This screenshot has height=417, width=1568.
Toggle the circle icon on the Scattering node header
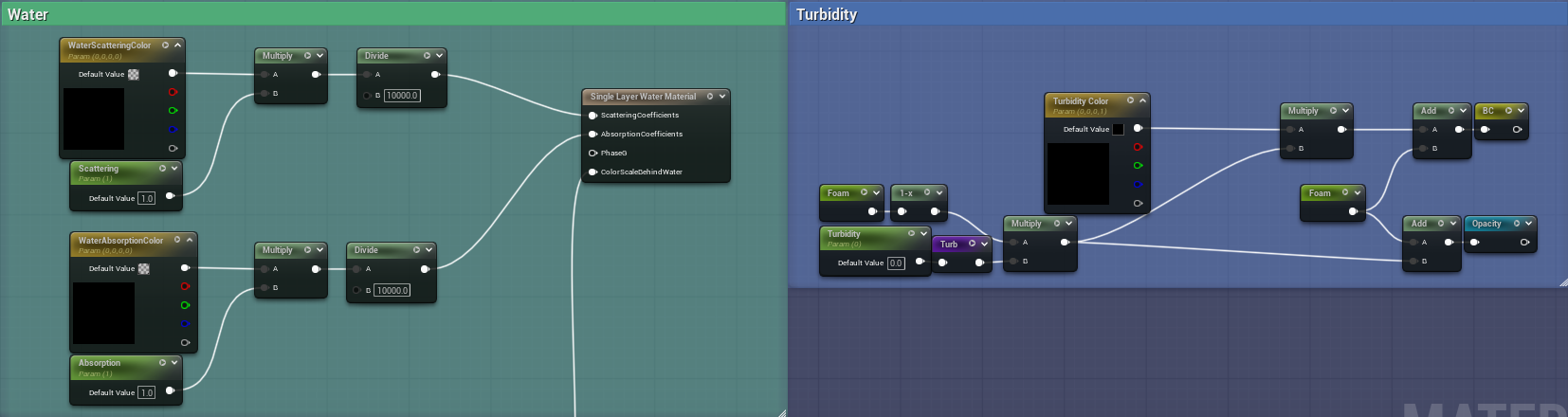[x=162, y=169]
